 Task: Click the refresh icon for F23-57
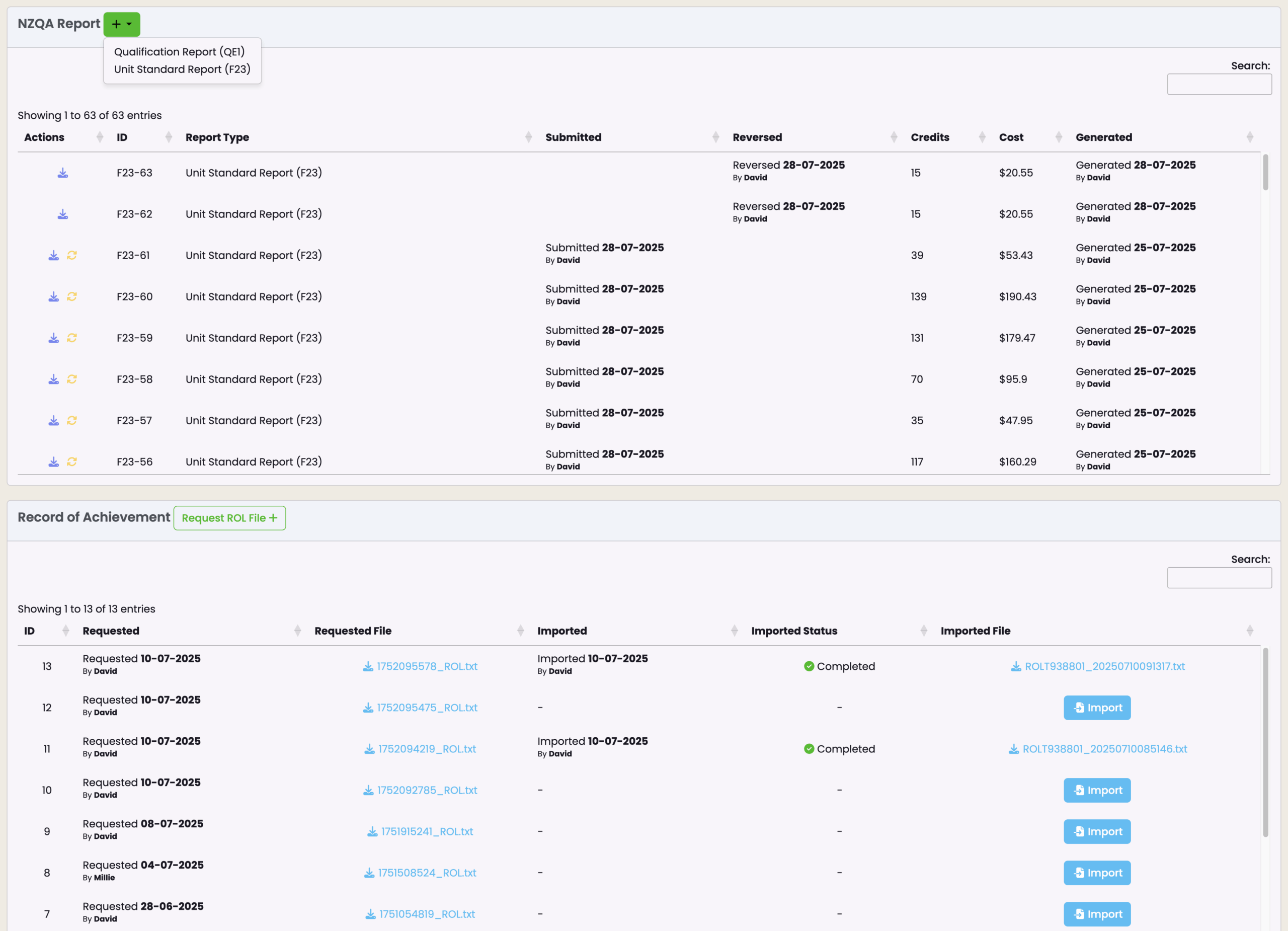point(71,420)
